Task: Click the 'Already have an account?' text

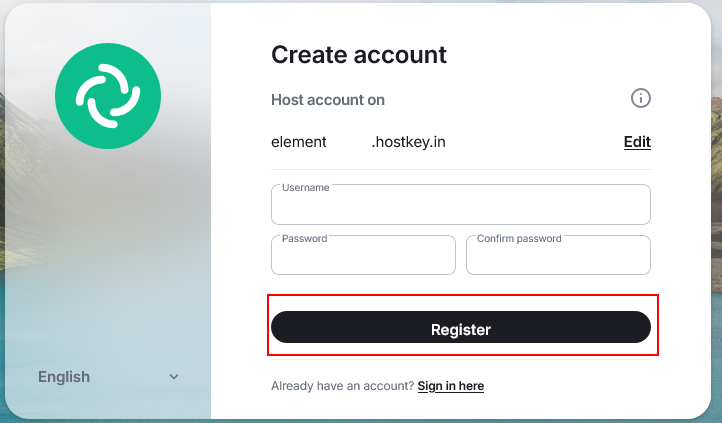Action: pos(342,386)
